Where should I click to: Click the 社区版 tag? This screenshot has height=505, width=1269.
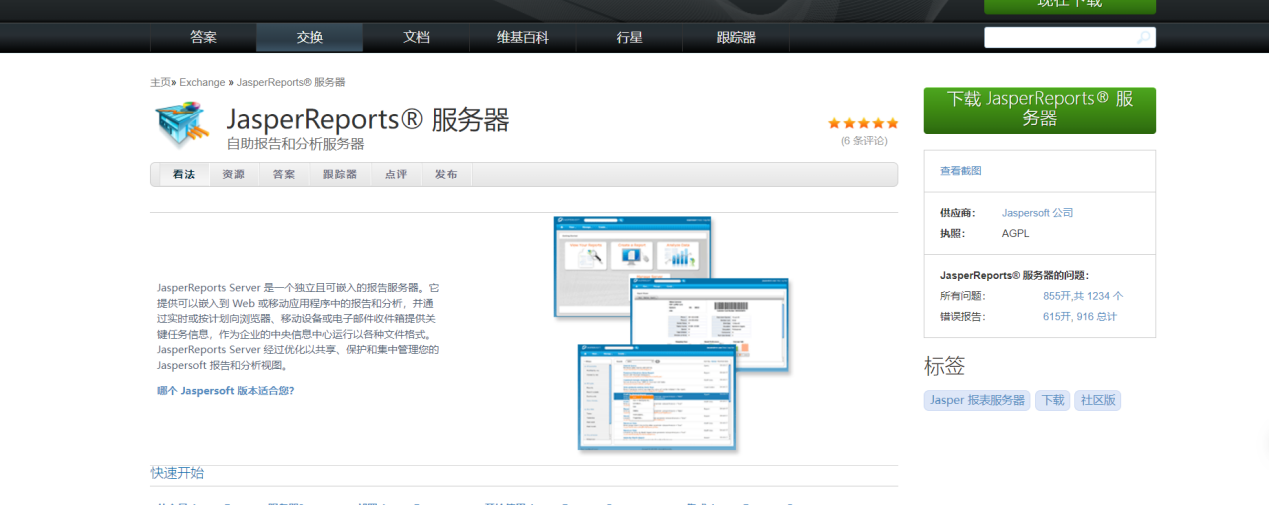point(1098,400)
